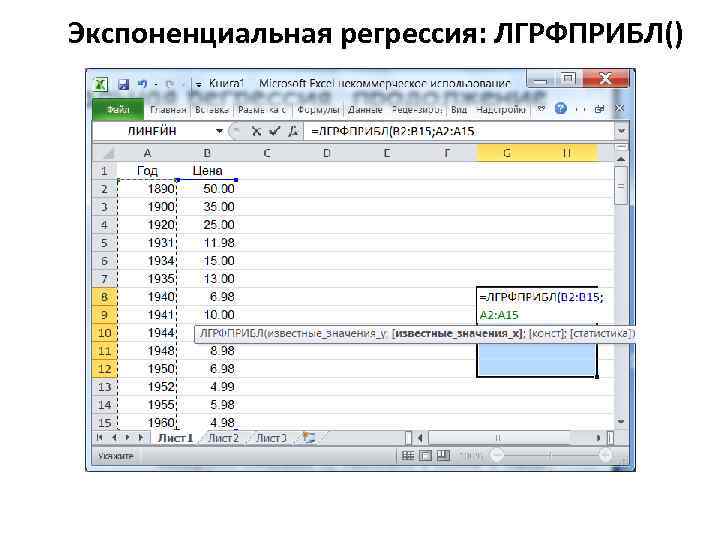Open the Рецензирование ribbon tab
The width and height of the screenshot is (720, 540).
click(x=417, y=110)
